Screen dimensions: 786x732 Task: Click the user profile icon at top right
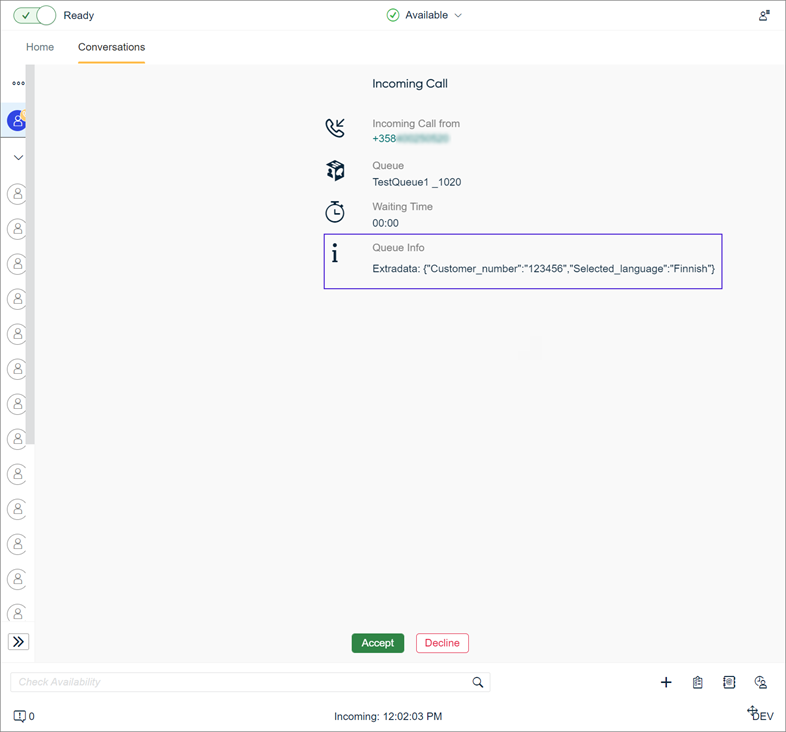(764, 16)
